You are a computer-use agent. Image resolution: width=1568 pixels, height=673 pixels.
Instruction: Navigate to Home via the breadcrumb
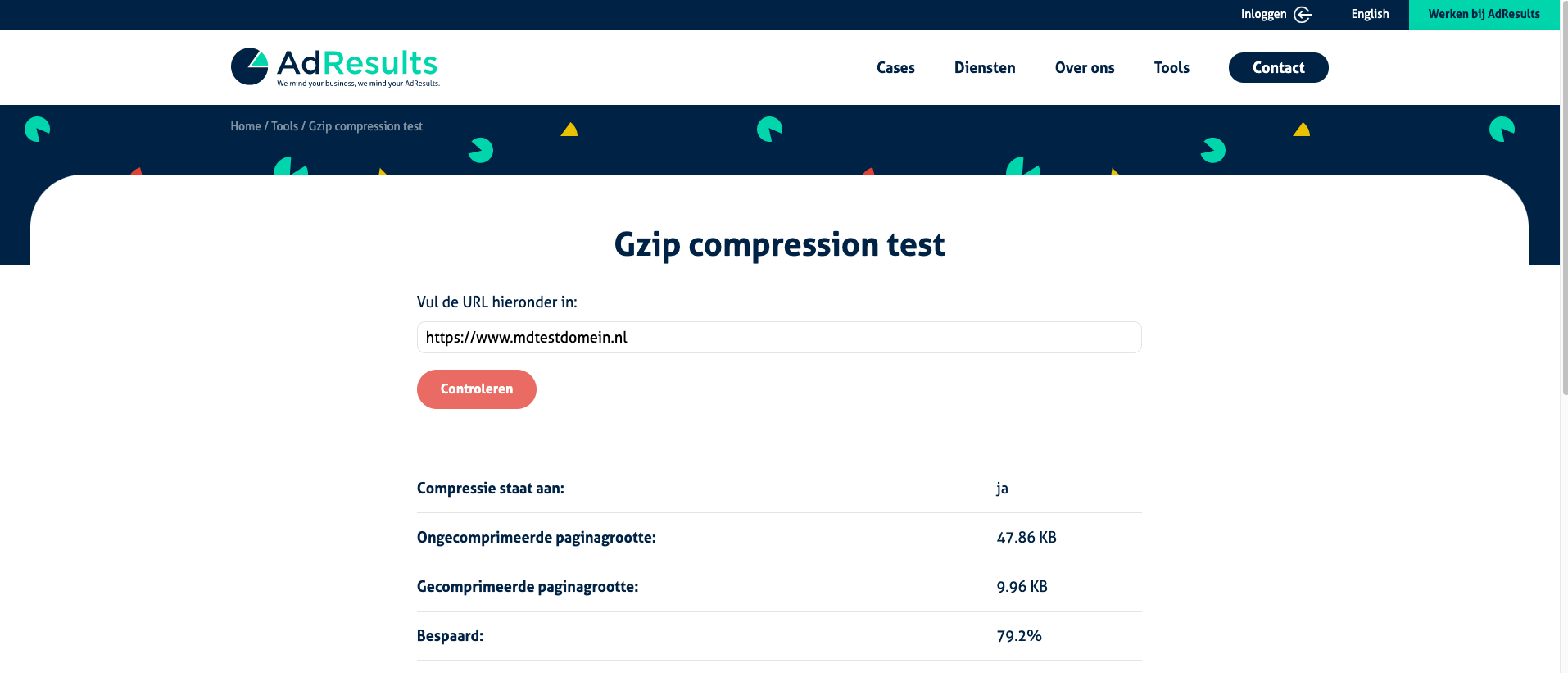pos(245,126)
